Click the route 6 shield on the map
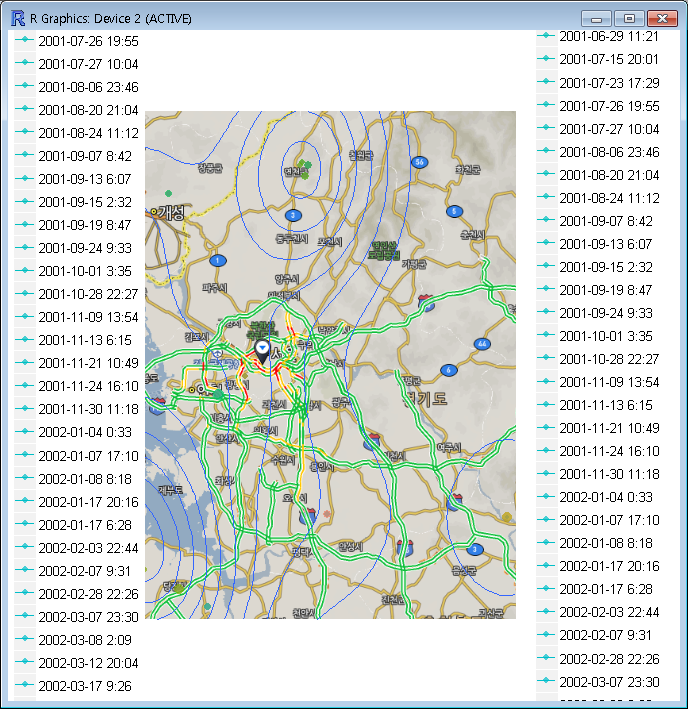The height and width of the screenshot is (709, 688). (448, 370)
